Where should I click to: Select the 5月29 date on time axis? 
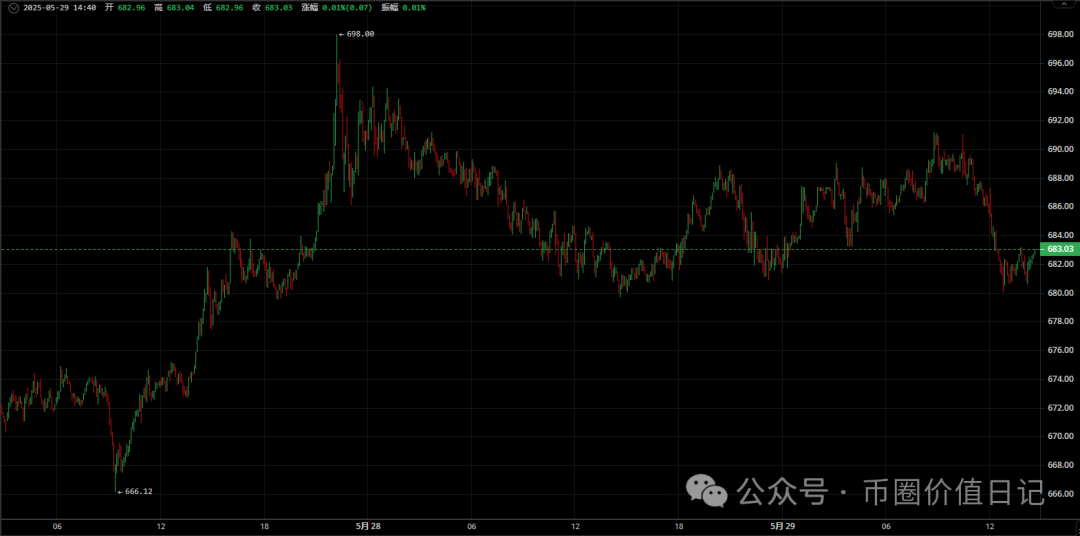point(783,526)
